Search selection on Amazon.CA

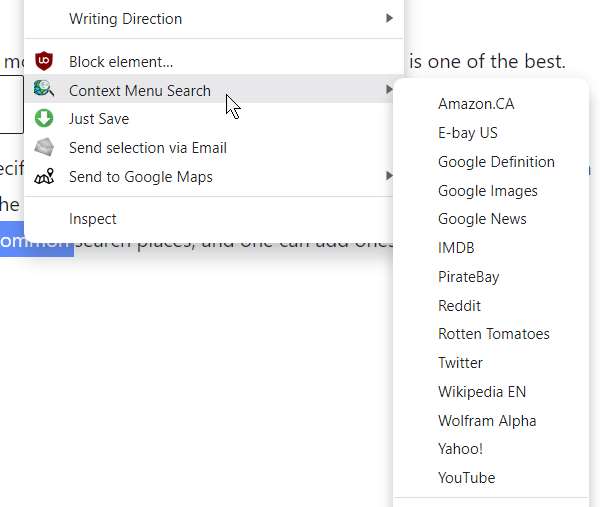click(476, 104)
